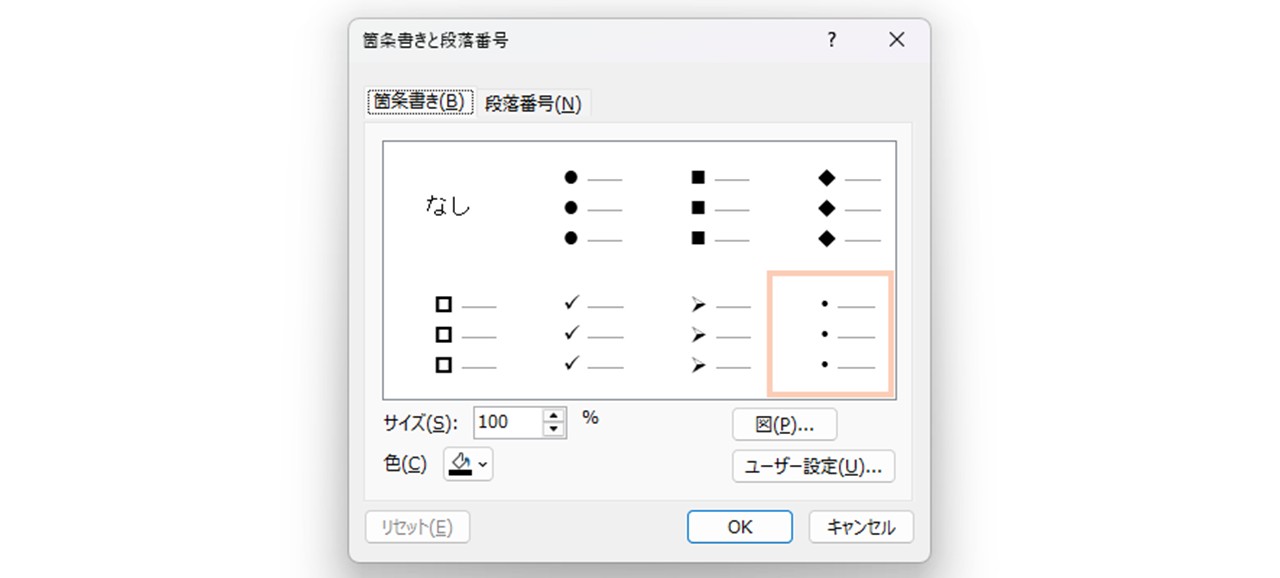1280x578 pixels.
Task: Close the 箇条書きと段落番号 dialog
Action: pyautogui.click(x=897, y=40)
